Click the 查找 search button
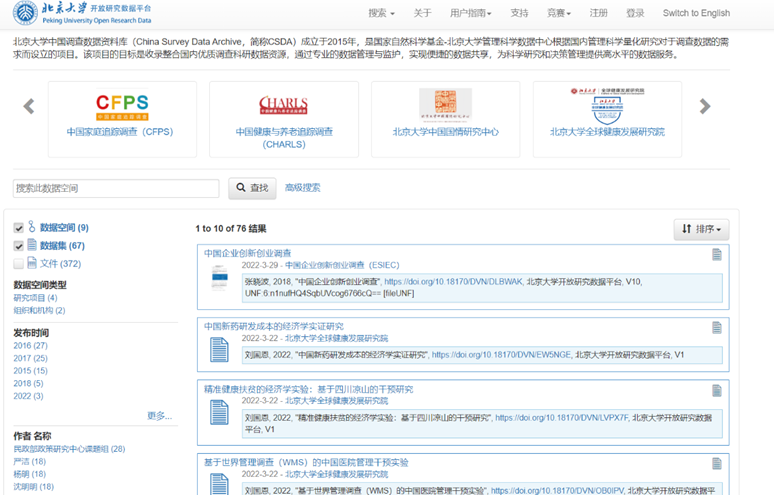 [x=252, y=188]
